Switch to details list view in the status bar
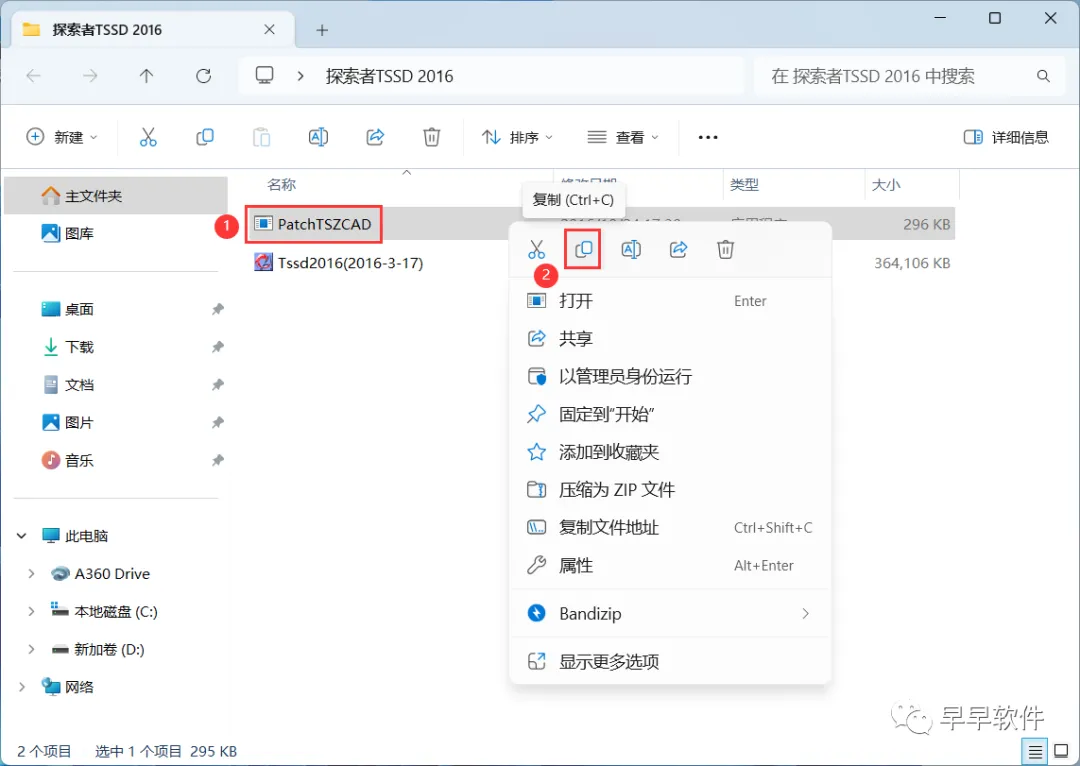Screen dimensions: 1080x766 [1035, 751]
